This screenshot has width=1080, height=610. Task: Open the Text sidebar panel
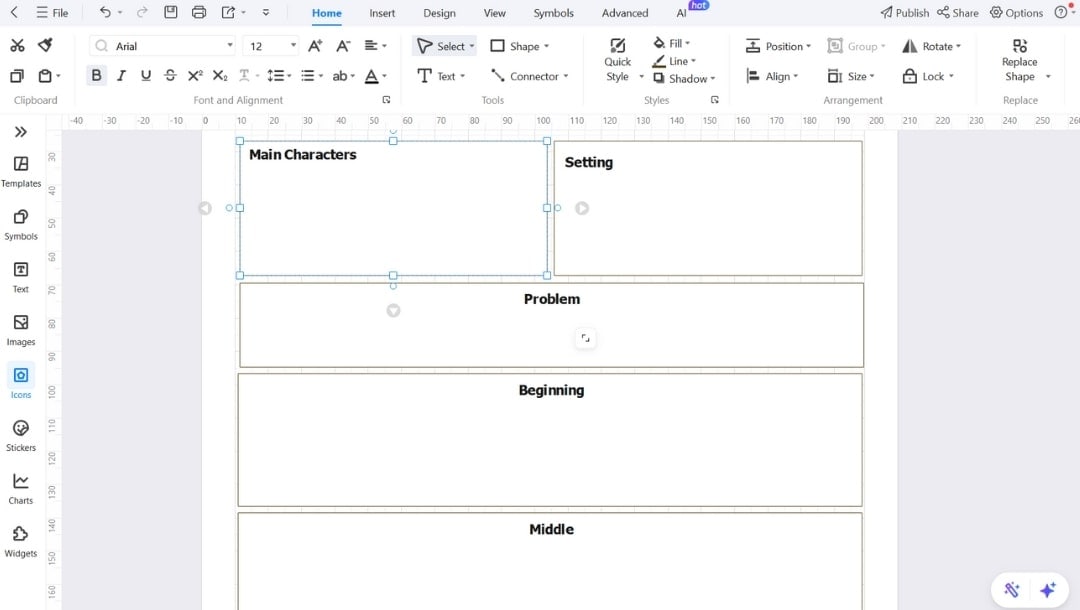click(21, 277)
